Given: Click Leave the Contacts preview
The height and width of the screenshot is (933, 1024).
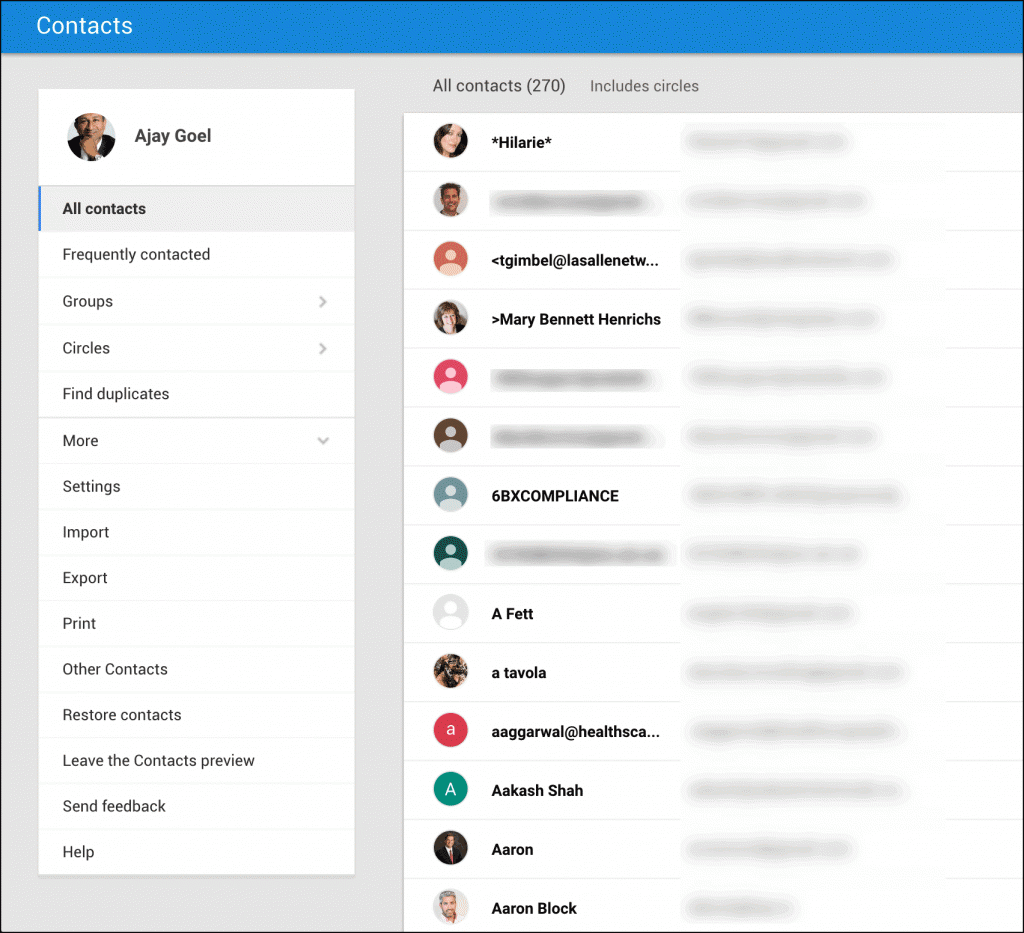Looking at the screenshot, I should tap(158, 761).
